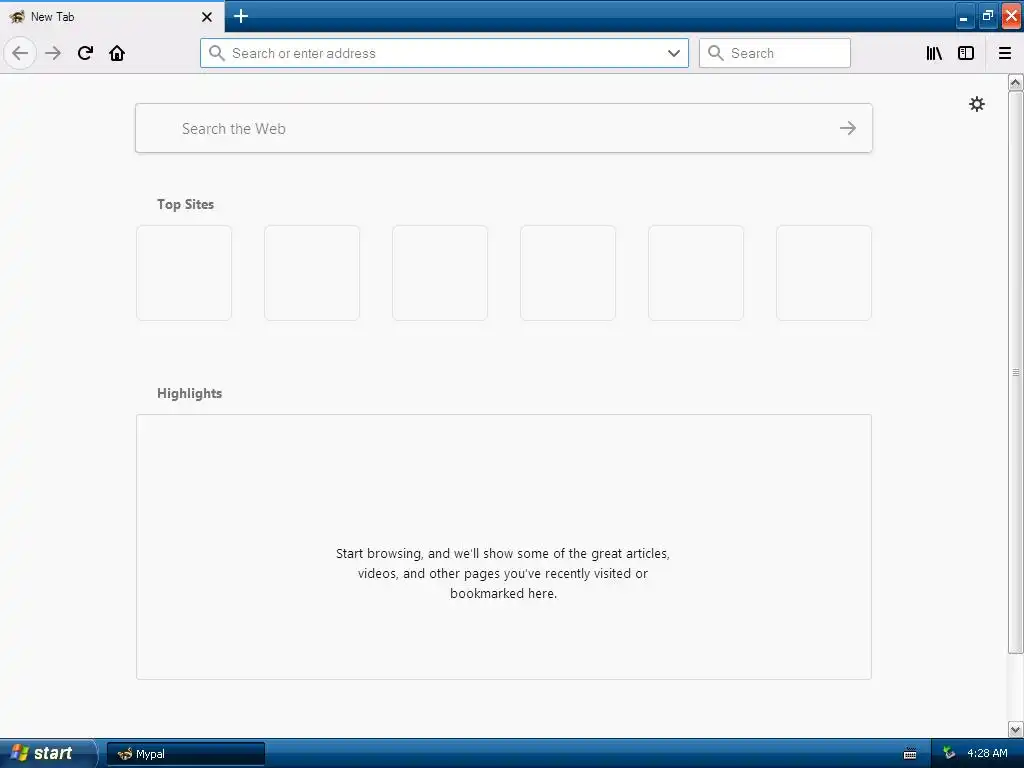Focus the Search the Web field
This screenshot has width=1024, height=768.
tap(504, 128)
